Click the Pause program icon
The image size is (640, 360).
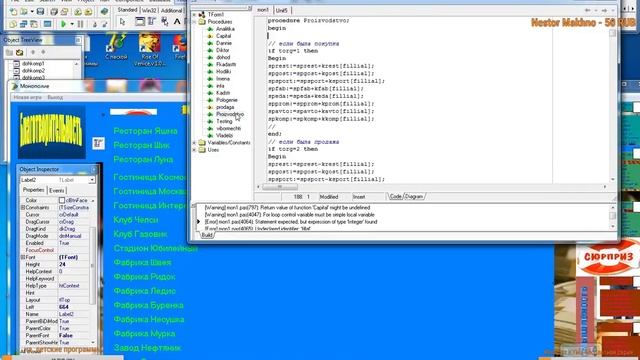tap(80, 24)
